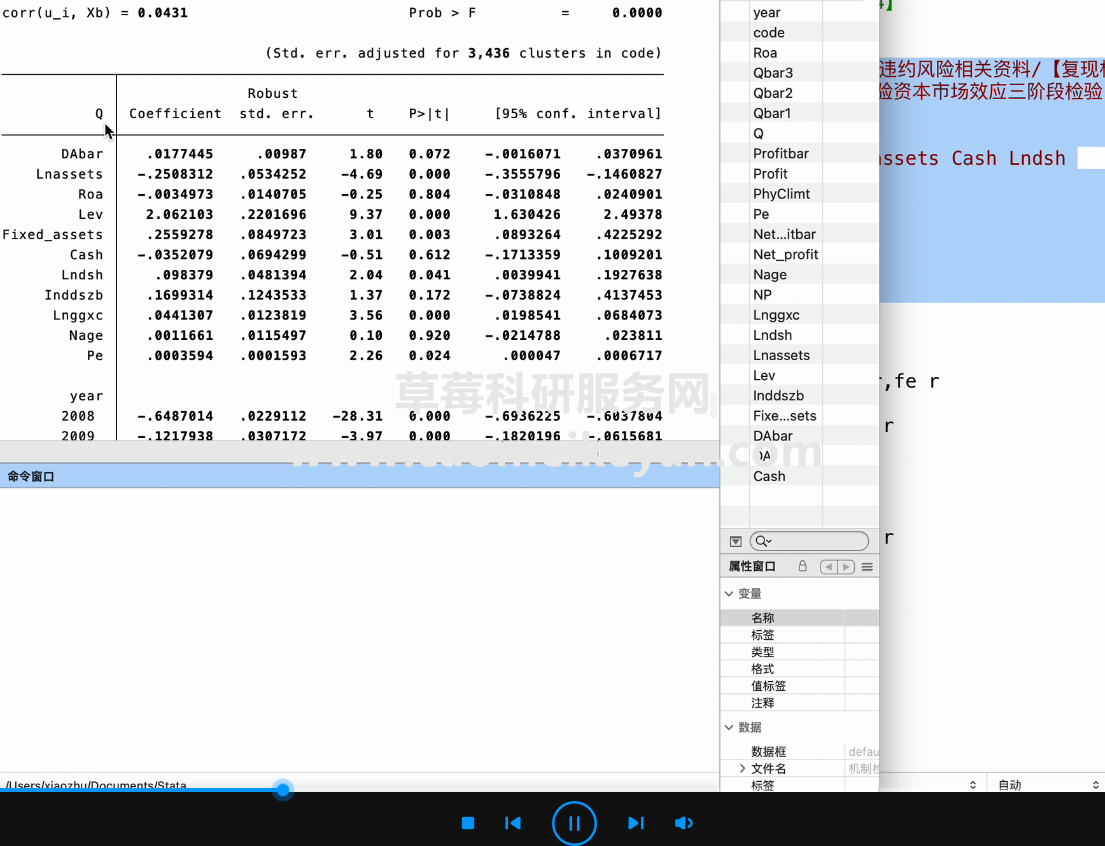
Task: Select the 命令窗口 title bar
Action: pyautogui.click(x=359, y=477)
